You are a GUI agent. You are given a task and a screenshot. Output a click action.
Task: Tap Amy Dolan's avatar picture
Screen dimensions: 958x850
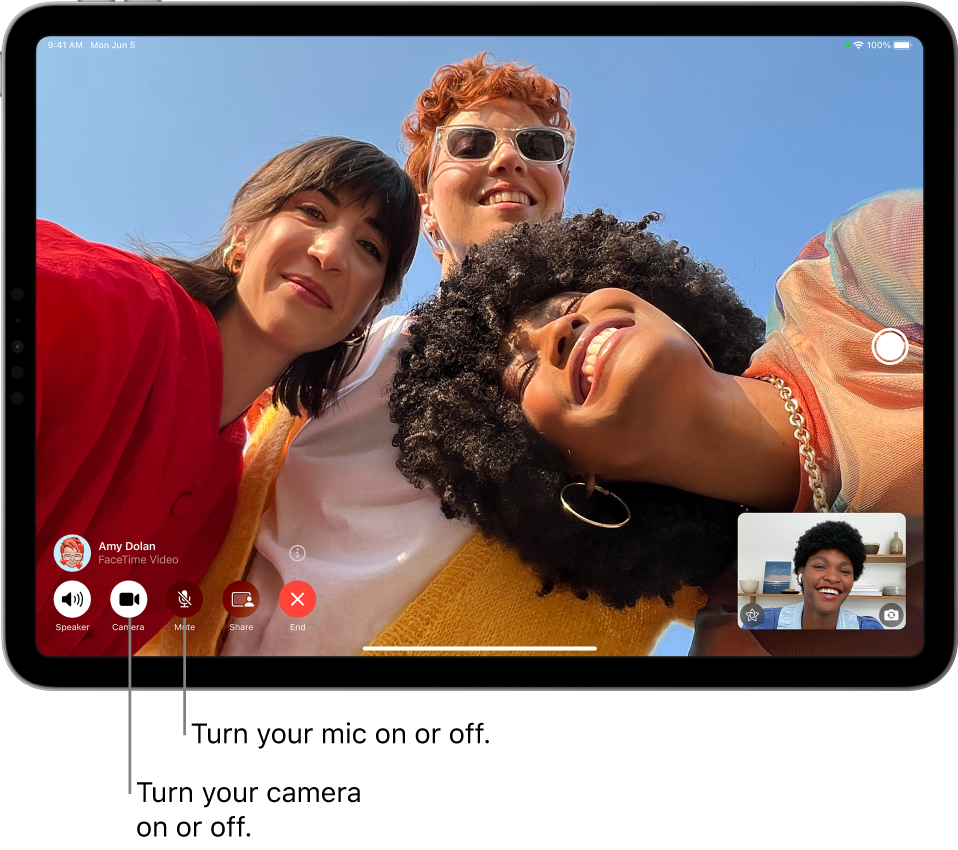click(x=72, y=552)
